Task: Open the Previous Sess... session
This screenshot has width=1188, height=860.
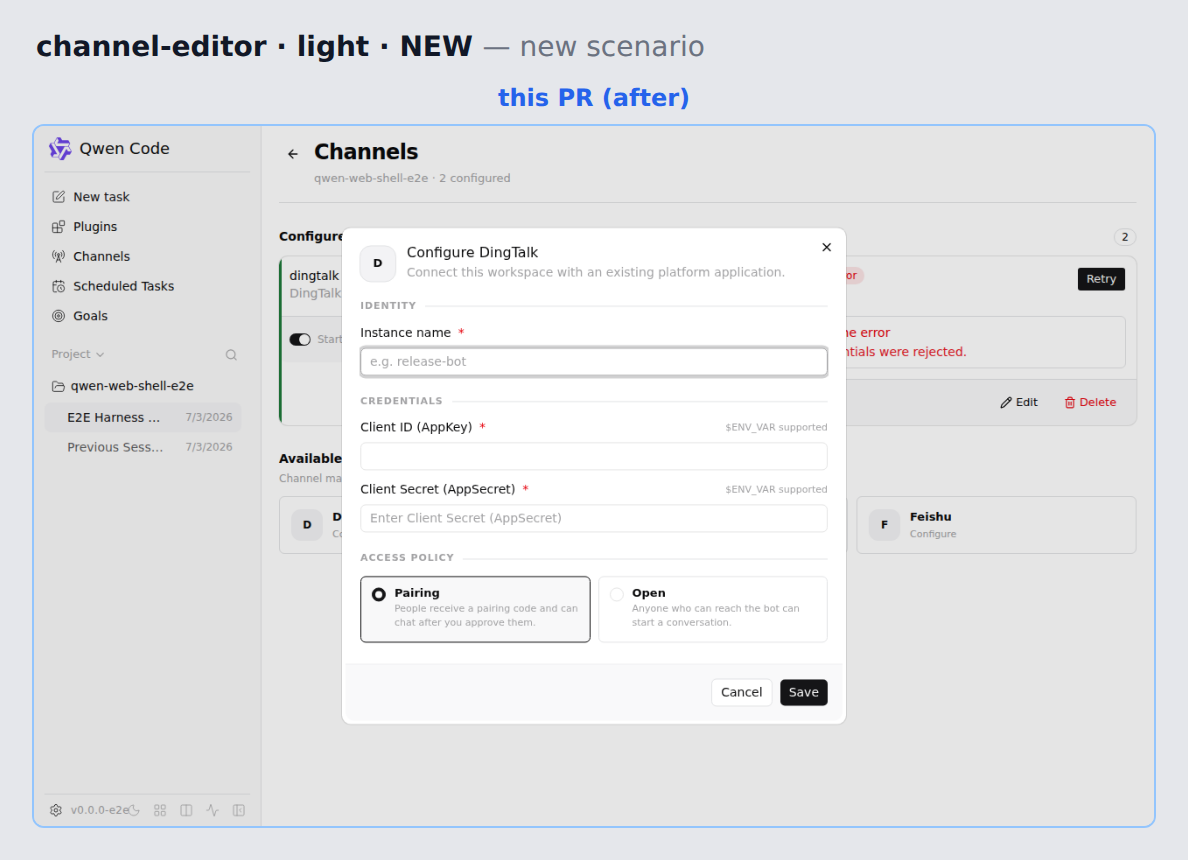Action: (x=142, y=447)
